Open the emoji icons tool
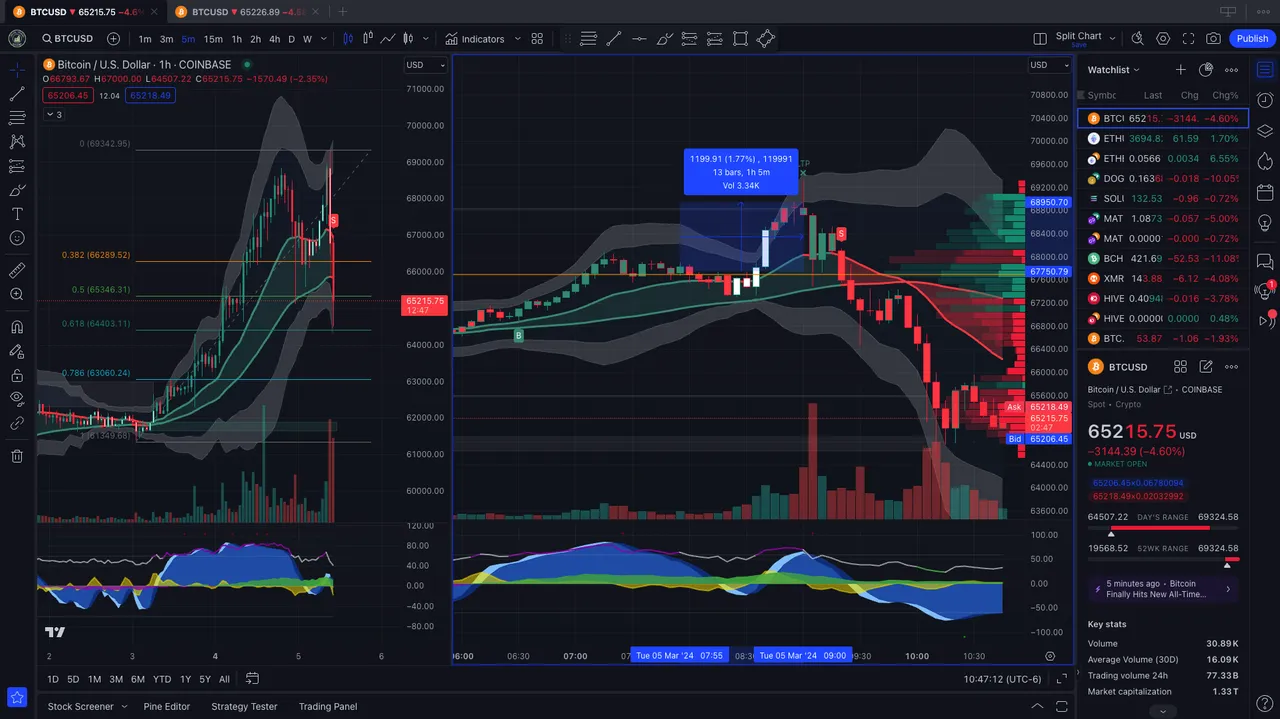Image resolution: width=1280 pixels, height=719 pixels. point(17,238)
